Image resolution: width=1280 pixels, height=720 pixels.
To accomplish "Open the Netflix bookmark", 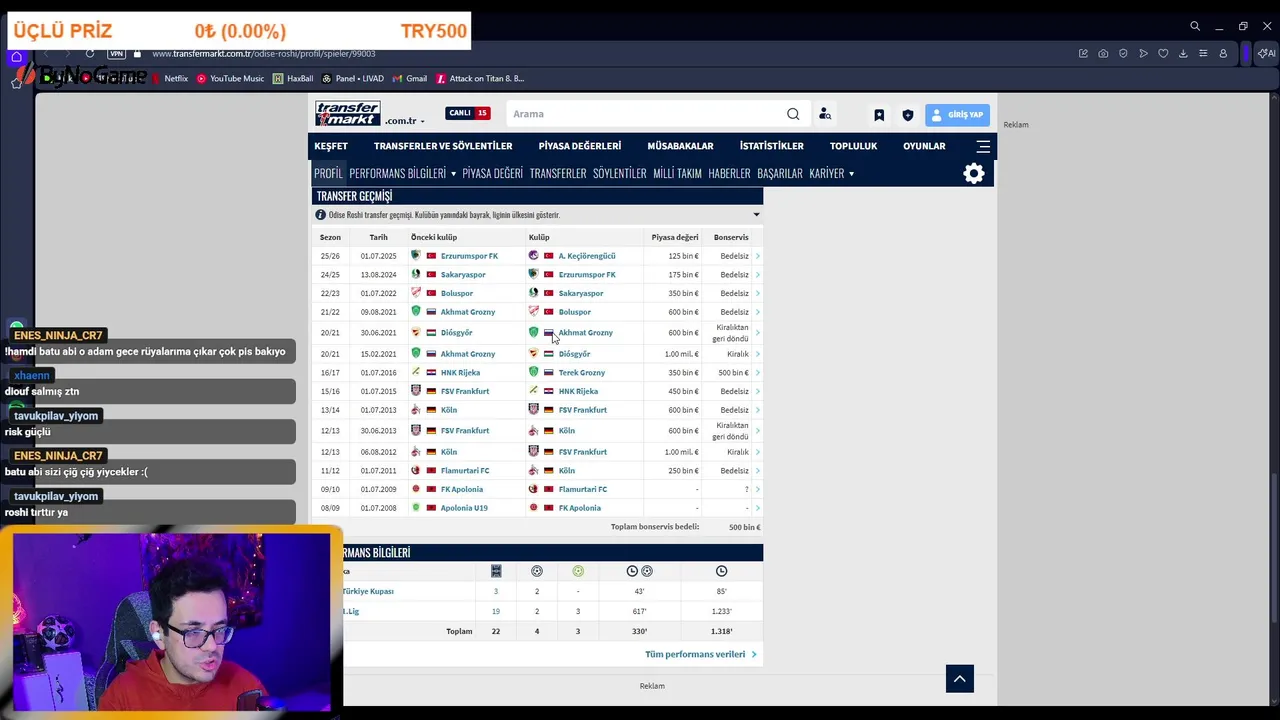I will (x=169, y=78).
